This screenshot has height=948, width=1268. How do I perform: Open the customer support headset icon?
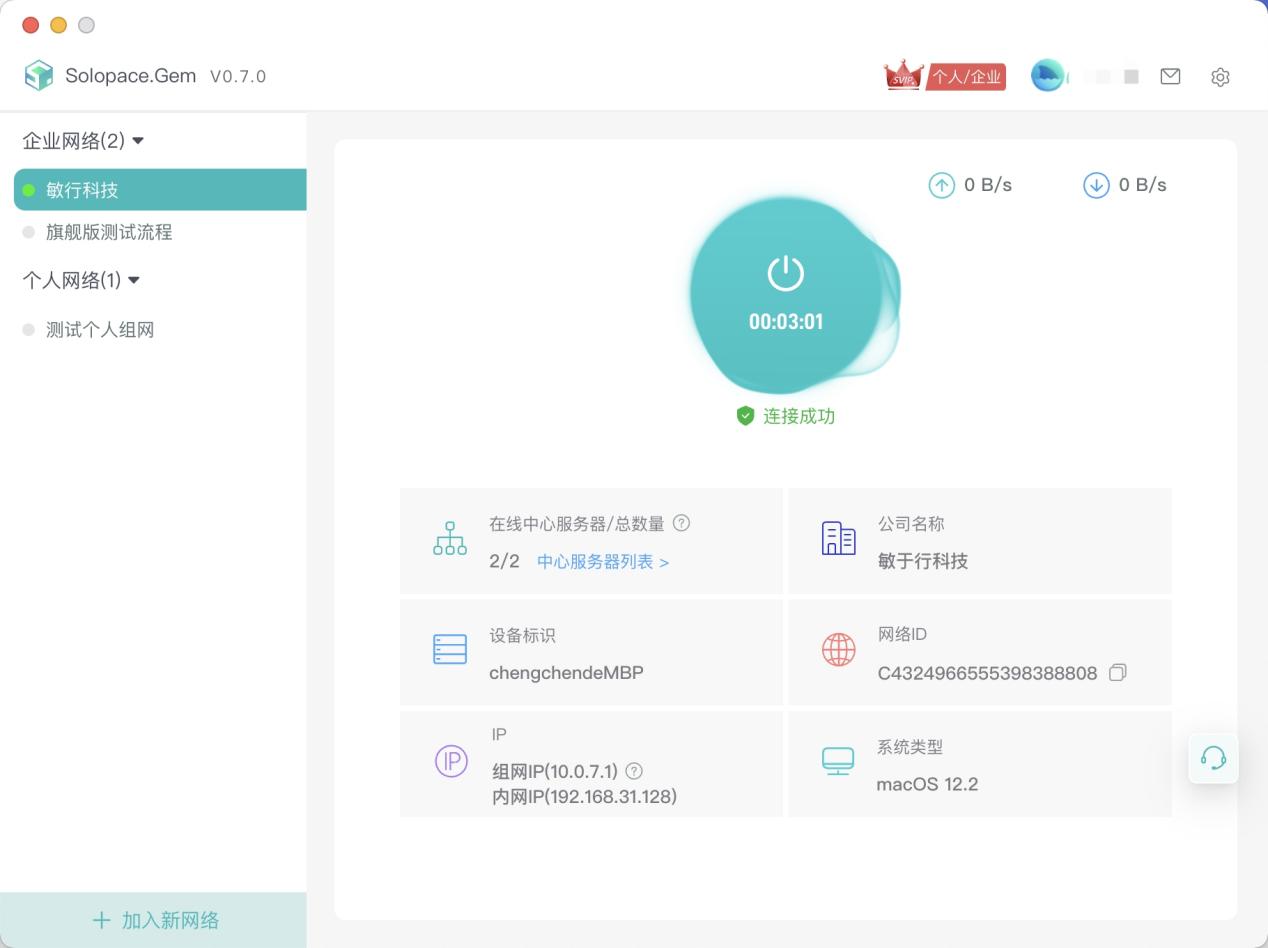coord(1213,758)
